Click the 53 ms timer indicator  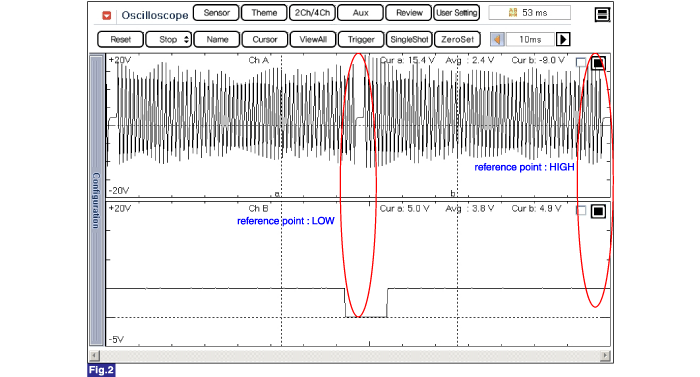(529, 13)
